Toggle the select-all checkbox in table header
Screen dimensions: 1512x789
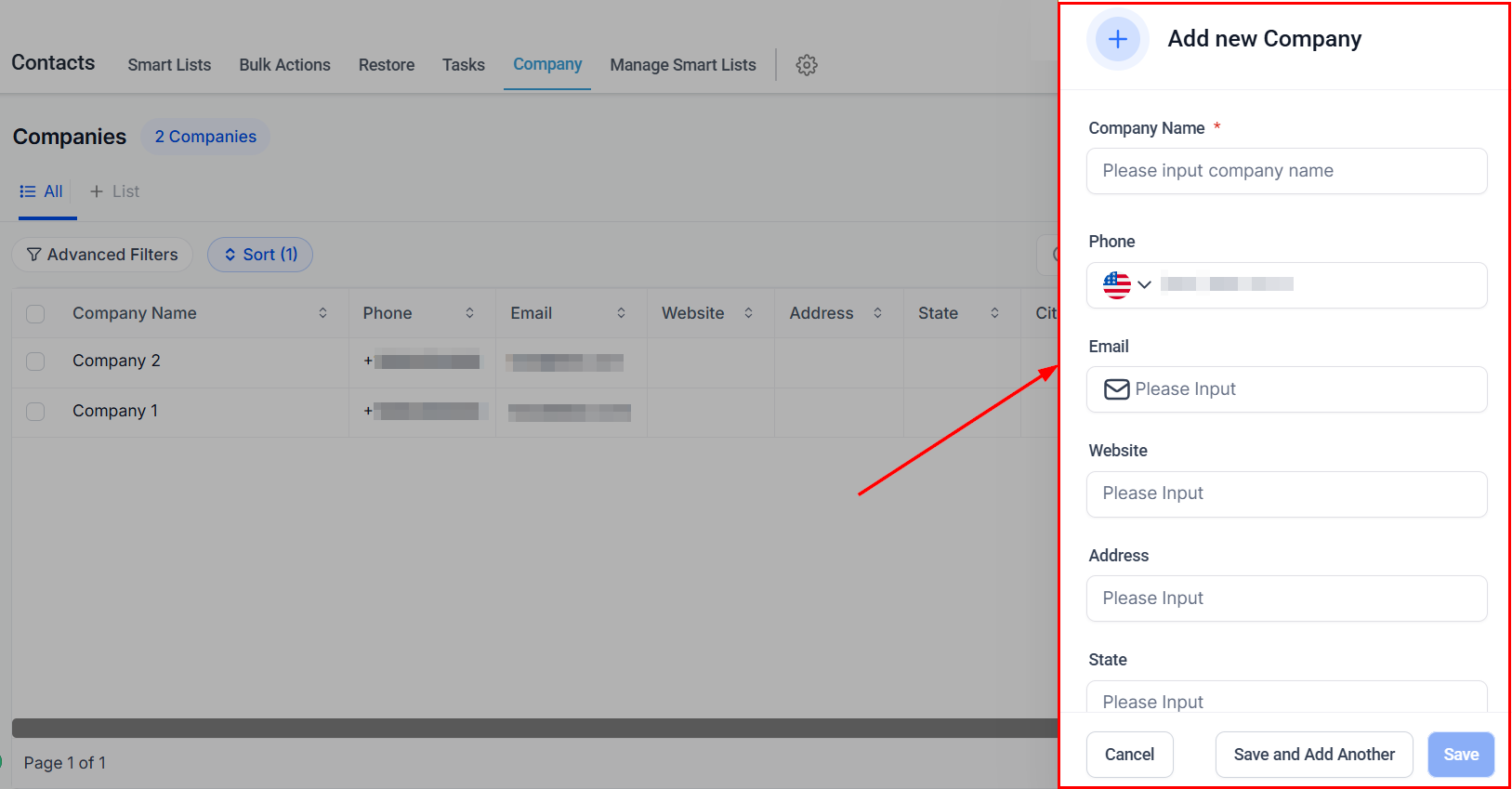(x=35, y=314)
